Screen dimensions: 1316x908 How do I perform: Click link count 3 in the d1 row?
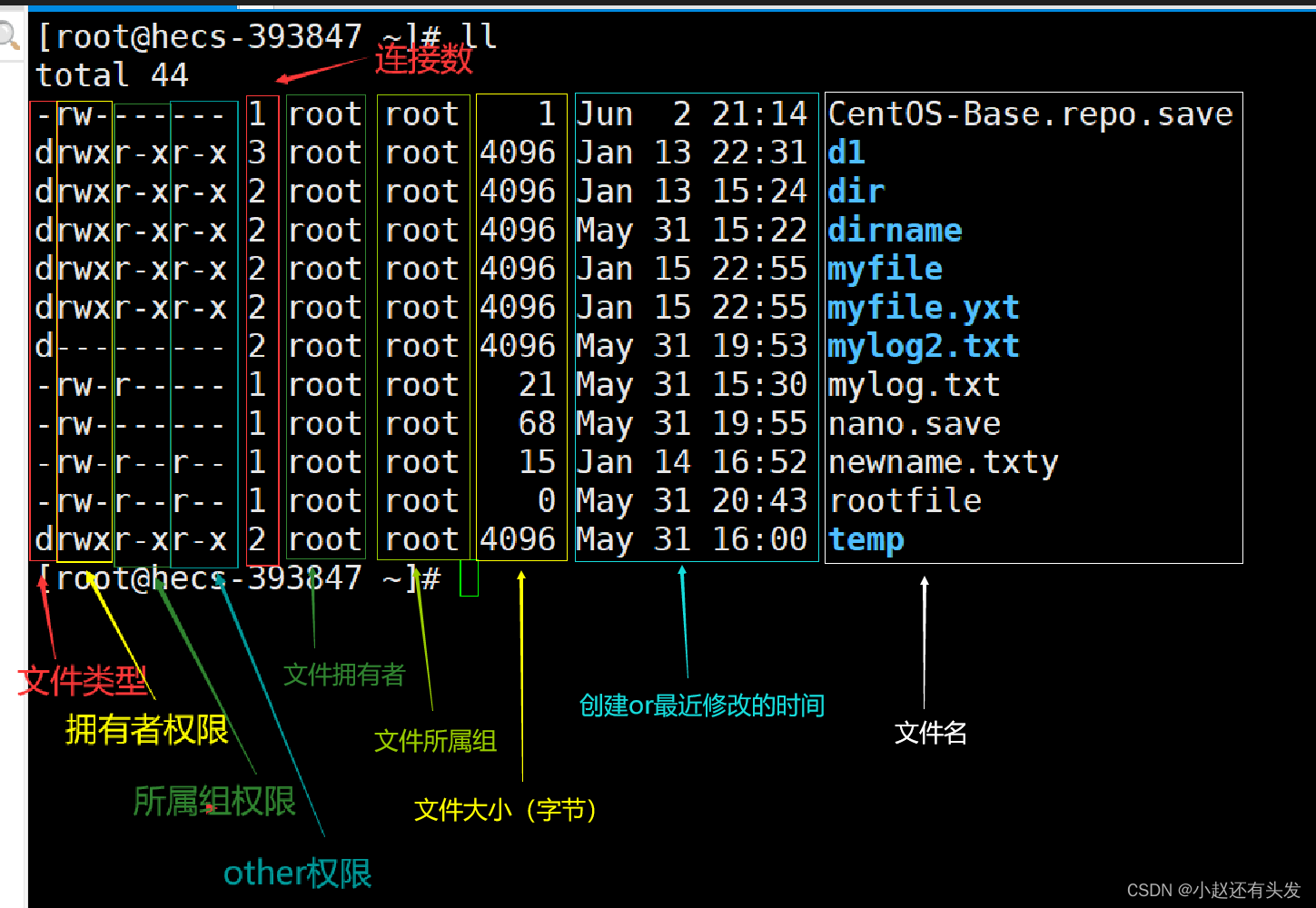tap(257, 153)
